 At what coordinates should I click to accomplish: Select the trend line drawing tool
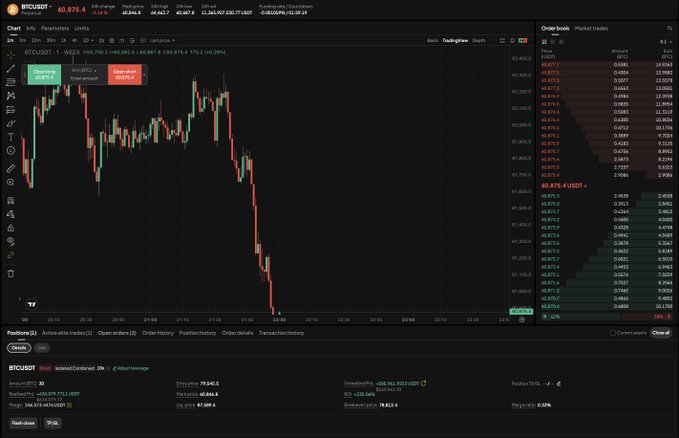[11, 68]
